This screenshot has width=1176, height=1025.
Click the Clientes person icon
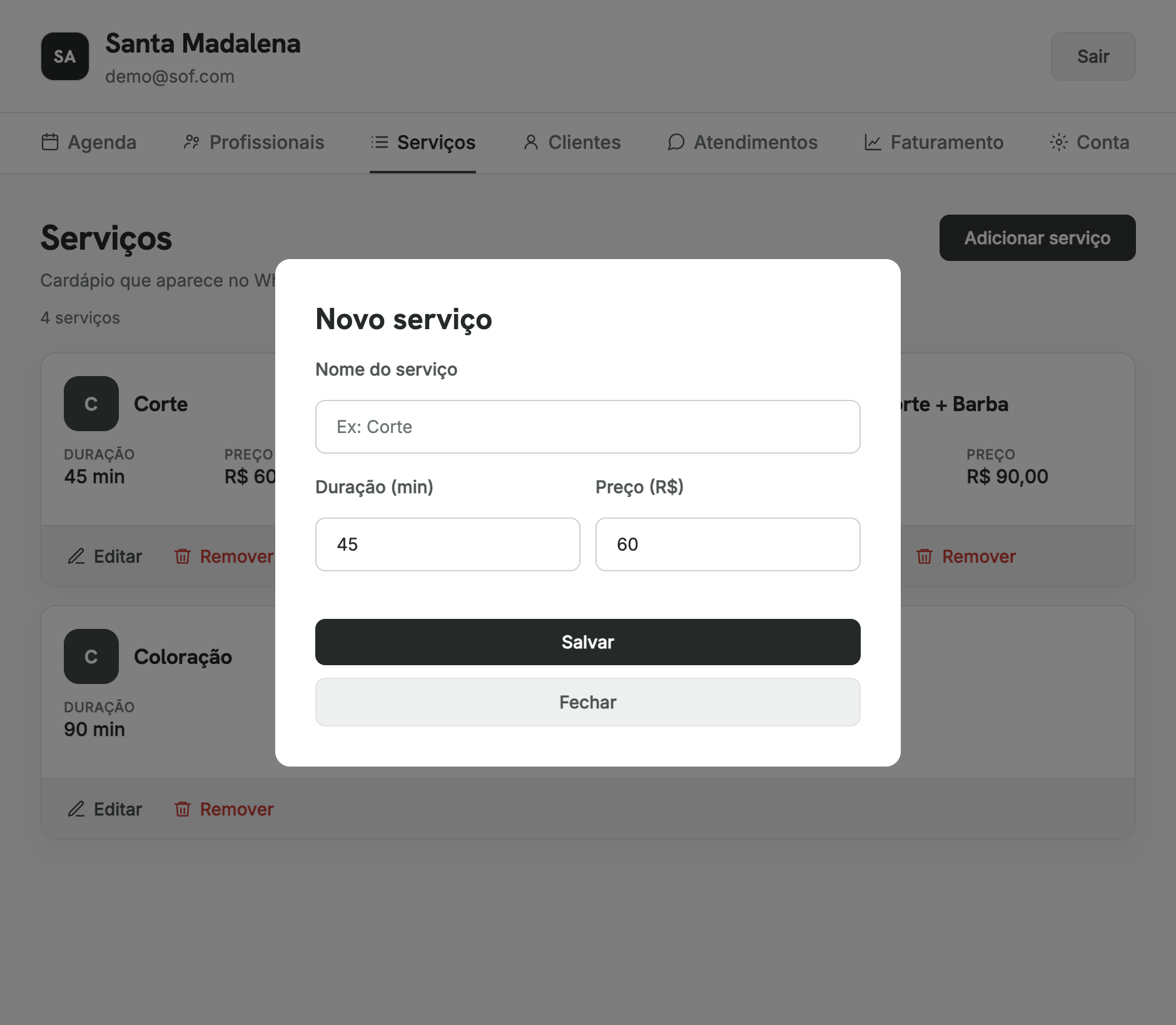[x=530, y=142]
